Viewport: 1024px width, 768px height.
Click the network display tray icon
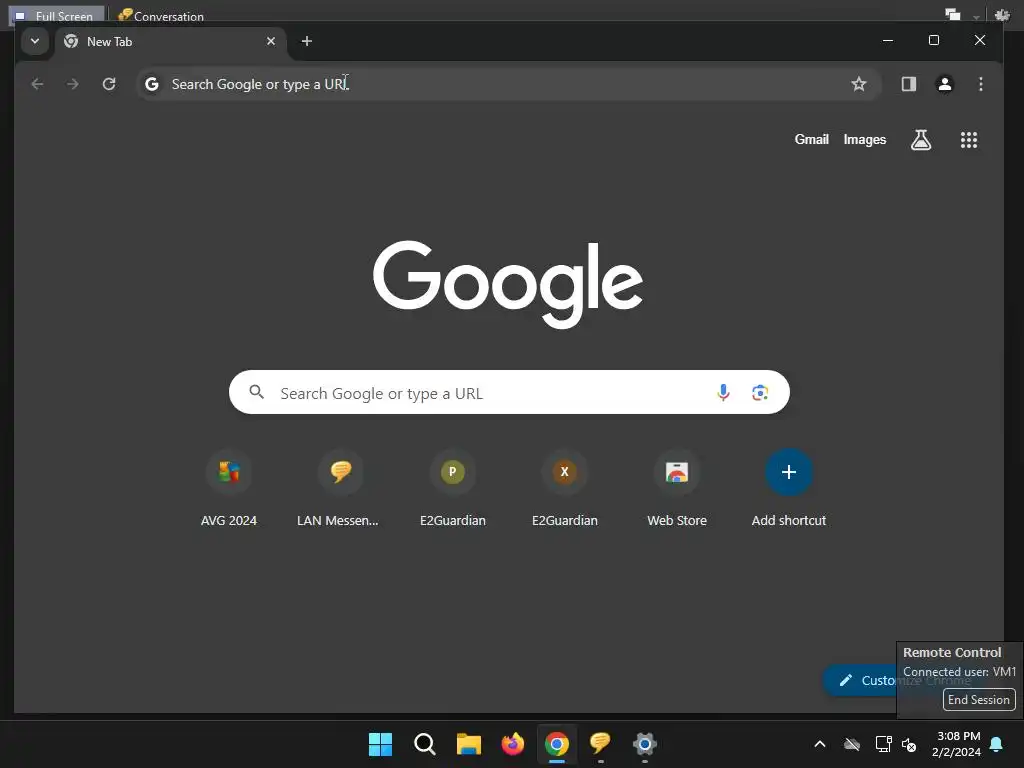click(884, 744)
